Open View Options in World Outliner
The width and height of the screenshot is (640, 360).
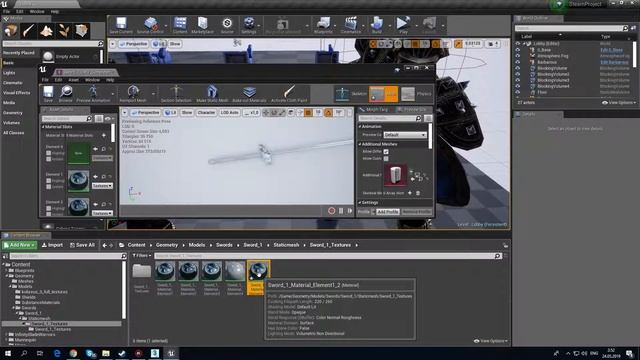point(619,102)
